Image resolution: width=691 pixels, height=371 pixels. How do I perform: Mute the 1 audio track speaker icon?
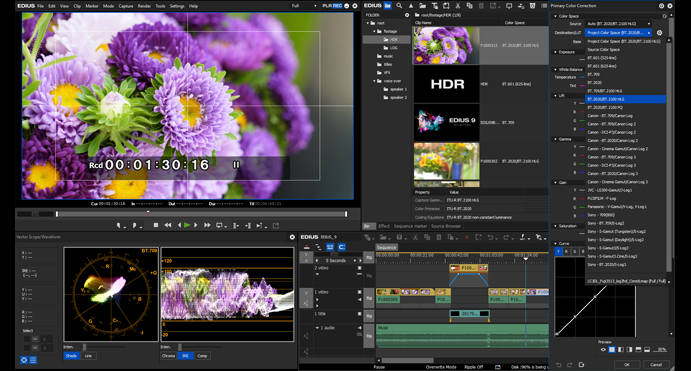click(x=360, y=328)
